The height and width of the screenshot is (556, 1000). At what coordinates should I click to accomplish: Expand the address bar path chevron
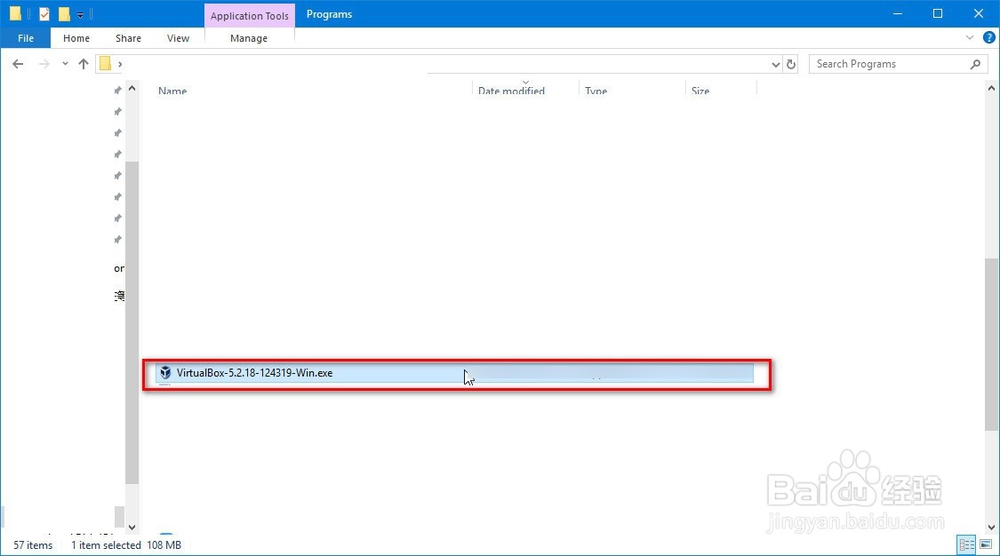coord(120,64)
